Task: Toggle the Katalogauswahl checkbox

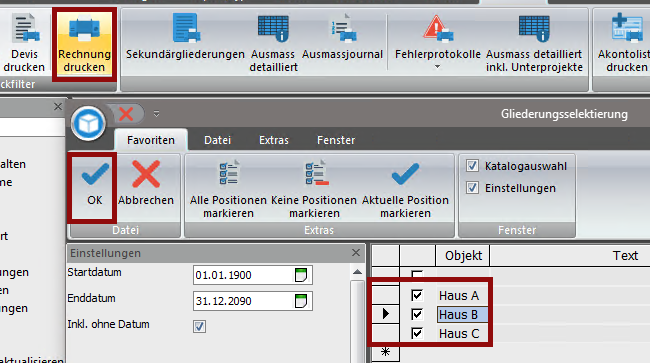Action: pyautogui.click(x=472, y=166)
